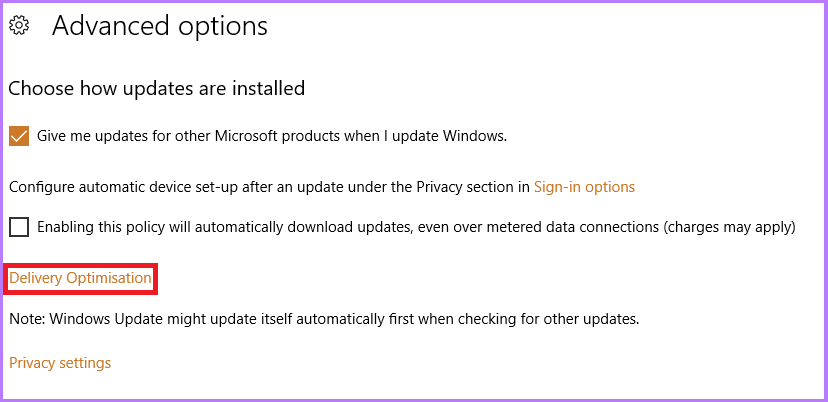This screenshot has height=402, width=828.
Task: Untick the Microsoft products updates checkbox
Action: (x=18, y=136)
